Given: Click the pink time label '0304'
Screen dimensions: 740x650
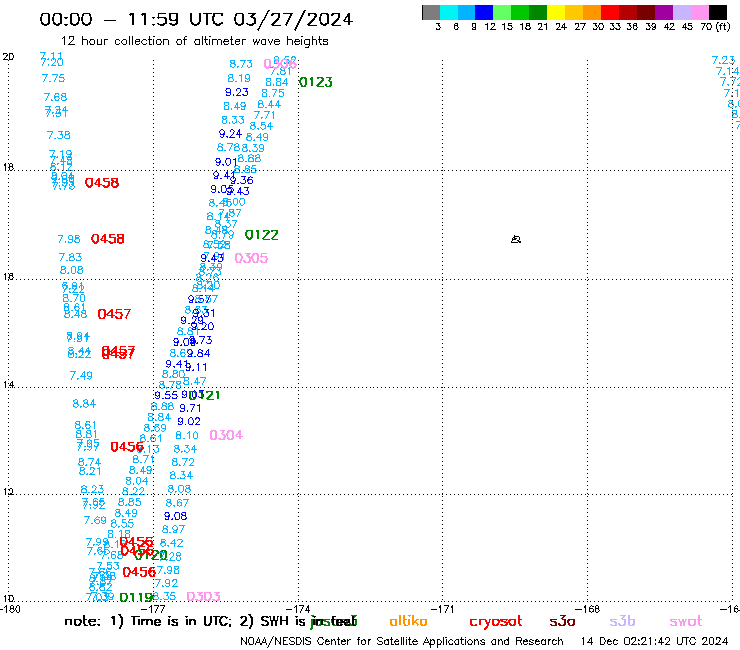Looking at the screenshot, I should coord(226,435).
